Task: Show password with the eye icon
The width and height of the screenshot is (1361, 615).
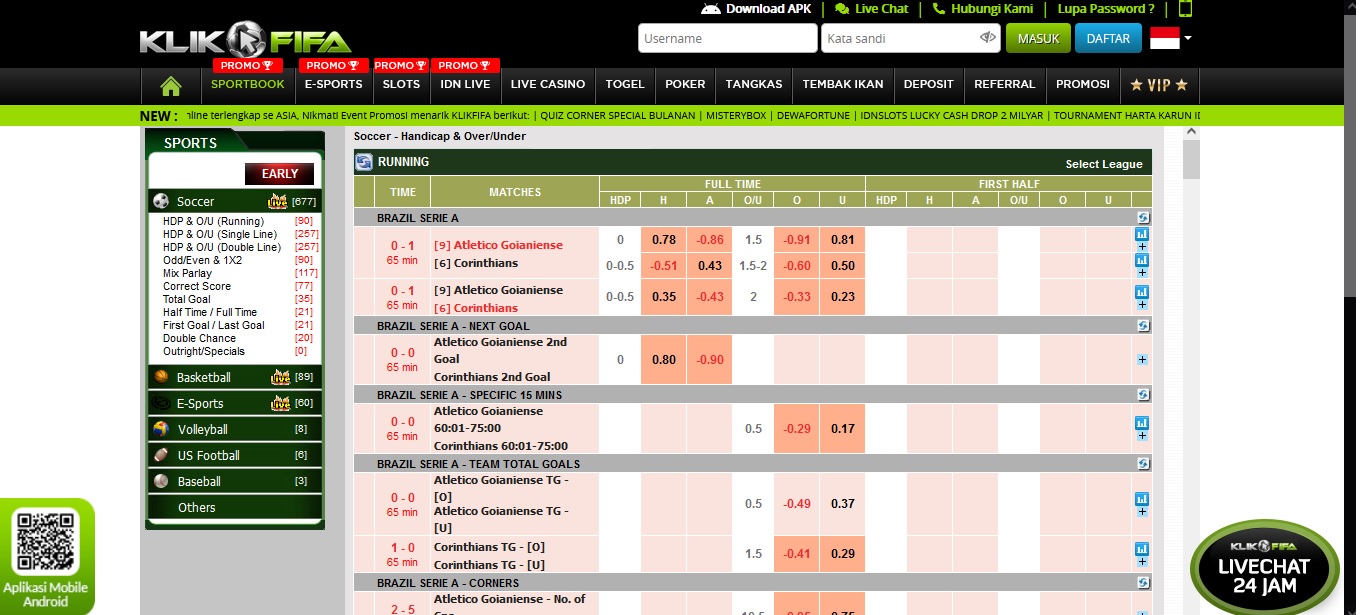Action: pos(988,38)
